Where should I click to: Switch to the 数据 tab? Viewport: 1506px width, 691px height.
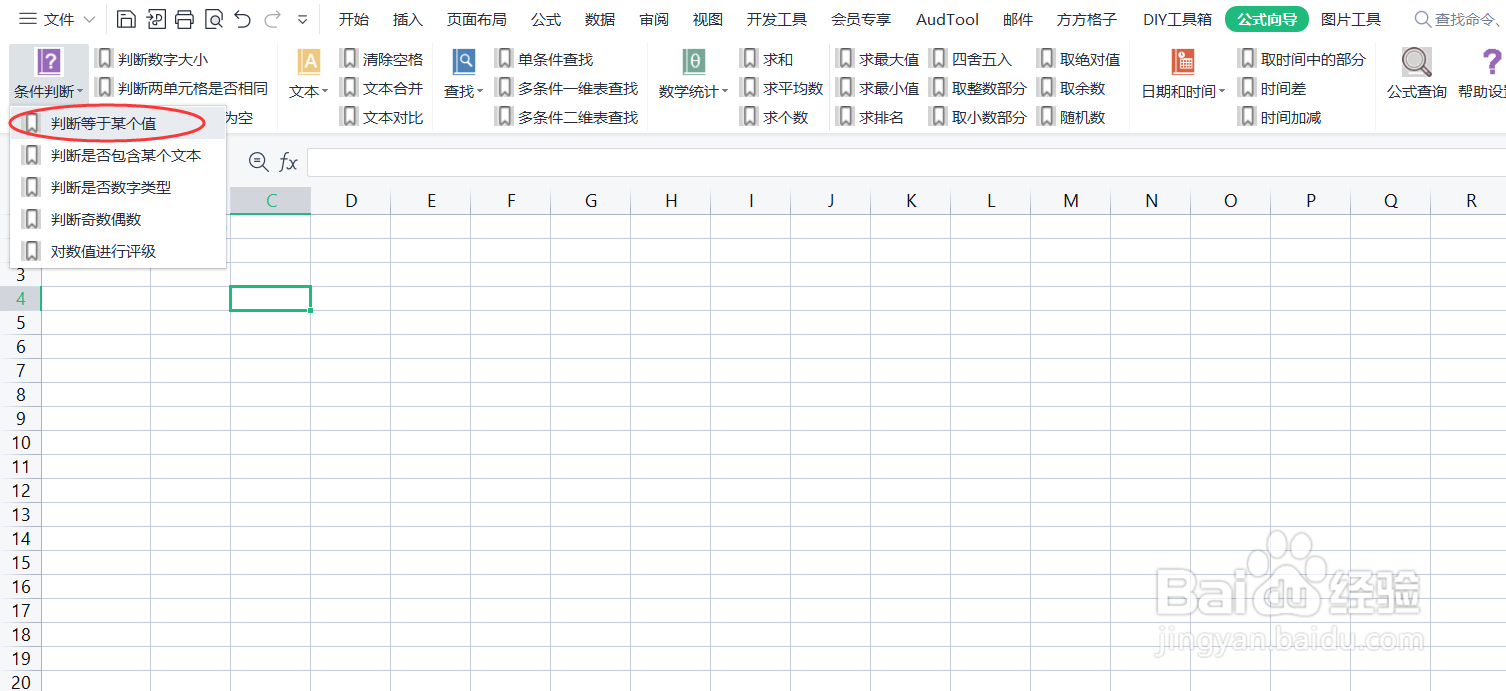tap(600, 19)
